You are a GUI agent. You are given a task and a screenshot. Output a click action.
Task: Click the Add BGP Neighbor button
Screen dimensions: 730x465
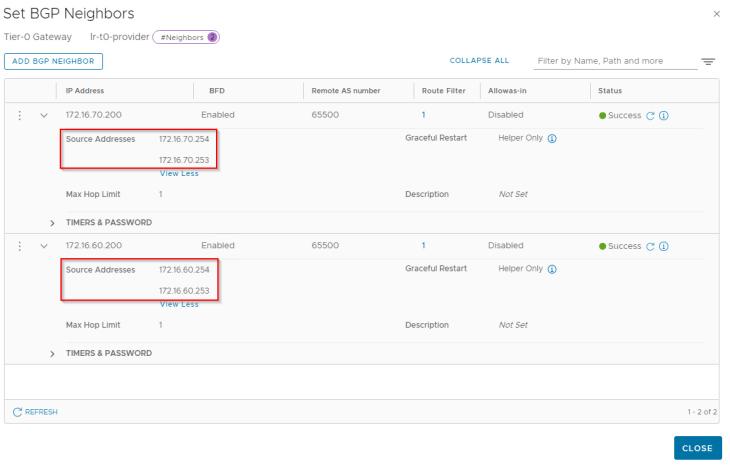tap(54, 61)
